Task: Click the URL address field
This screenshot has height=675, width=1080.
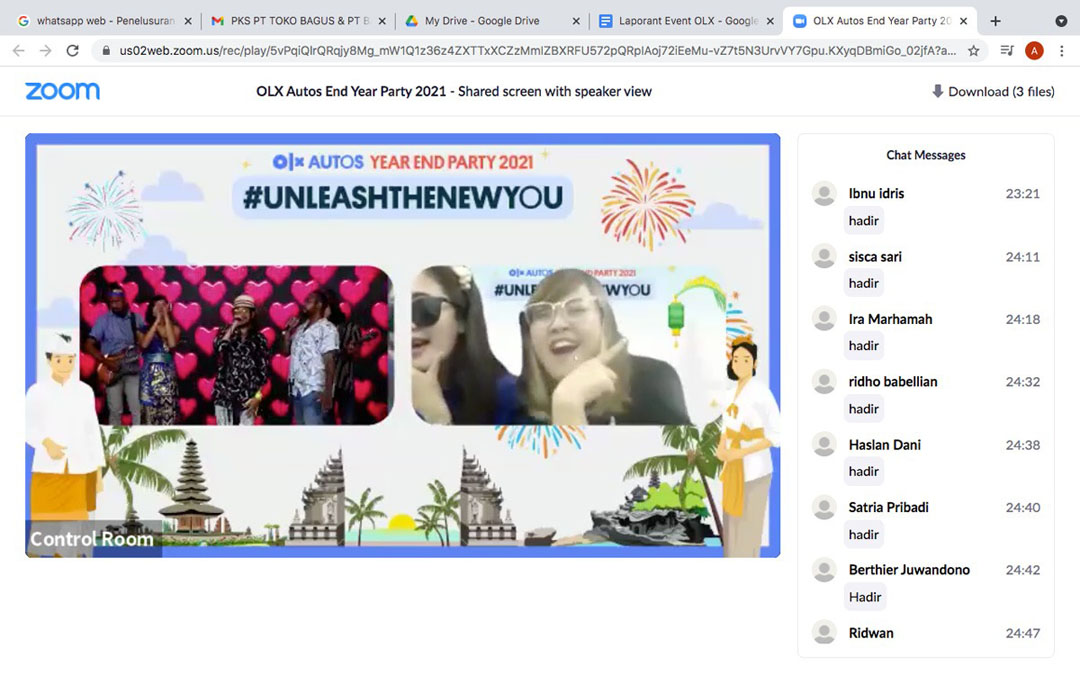Action: 537,50
